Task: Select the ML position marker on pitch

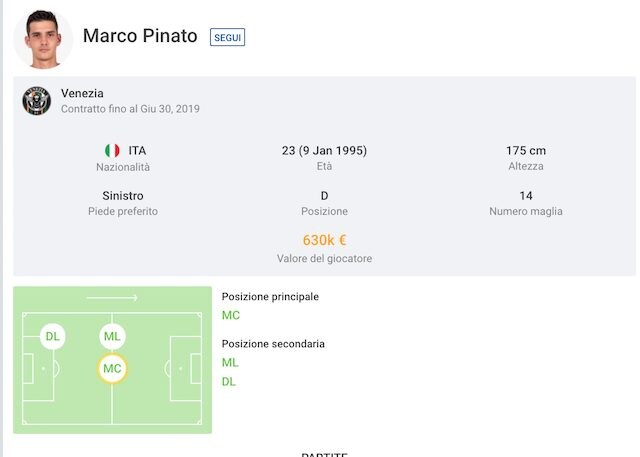Action: (x=112, y=337)
